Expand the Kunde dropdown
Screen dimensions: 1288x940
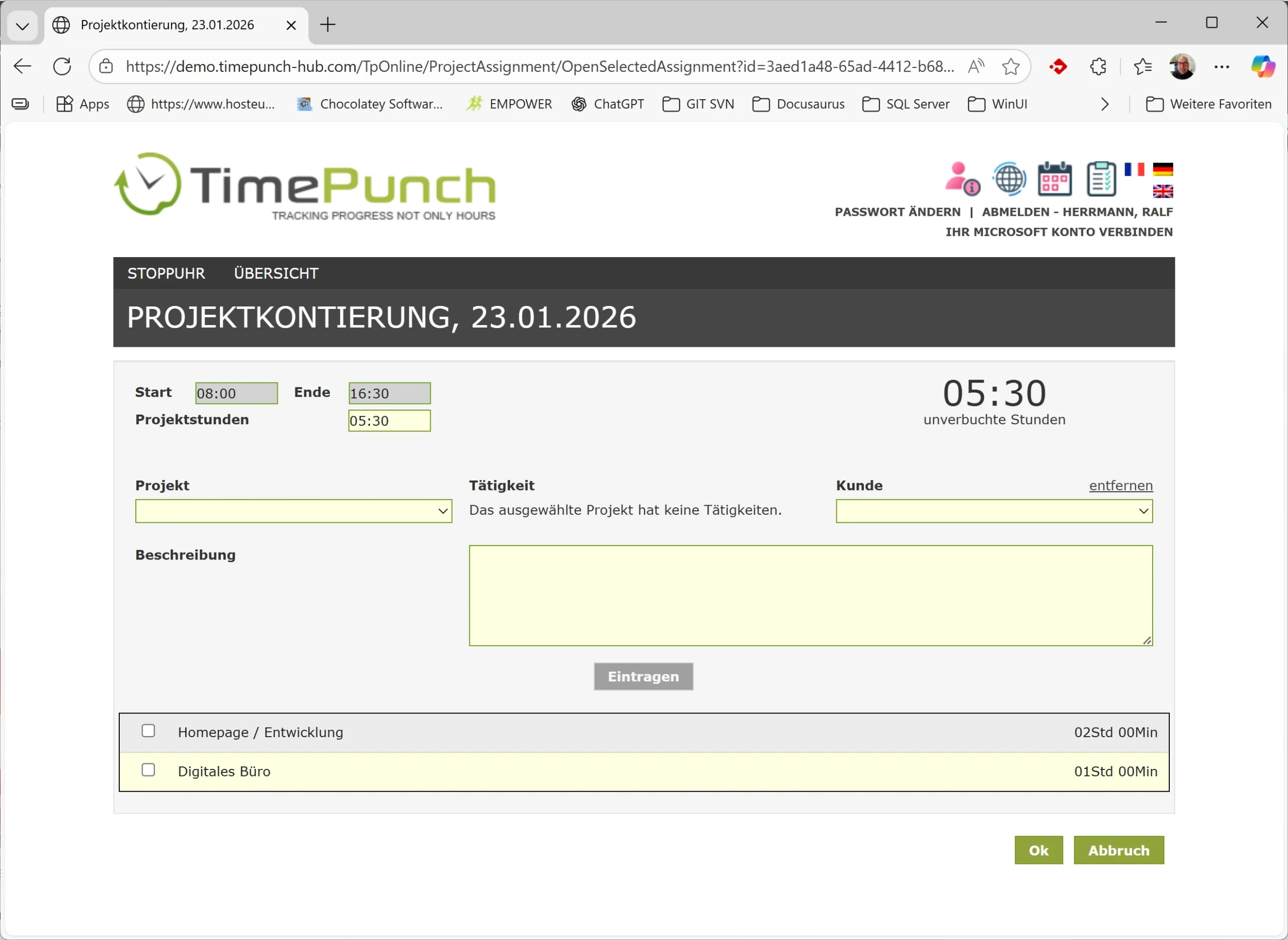[x=994, y=511]
